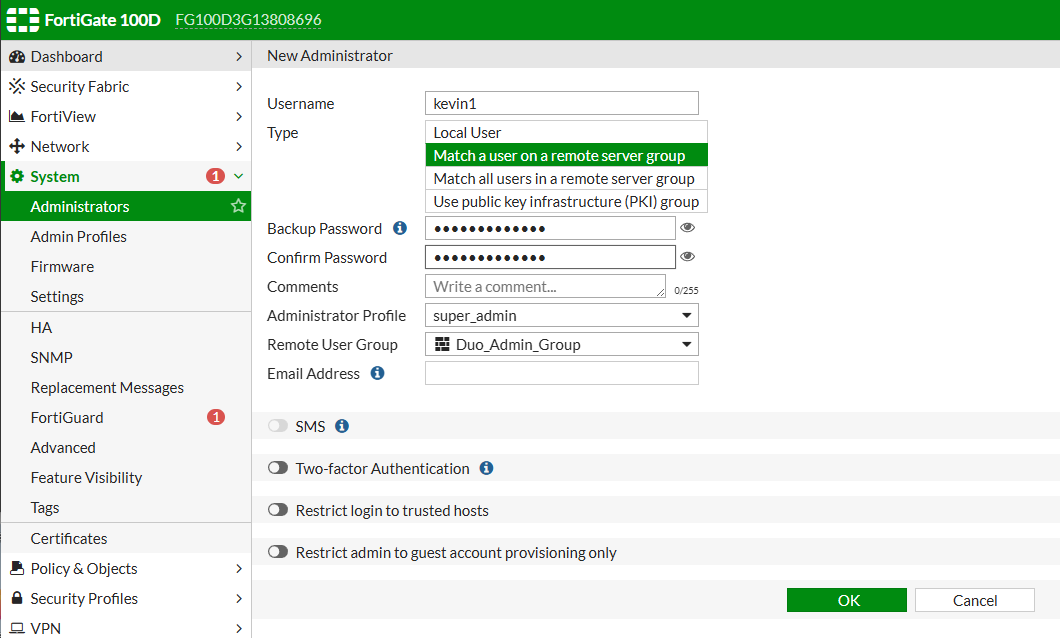Click the Dashboard gauge icon
The width and height of the screenshot is (1060, 638).
pos(17,57)
